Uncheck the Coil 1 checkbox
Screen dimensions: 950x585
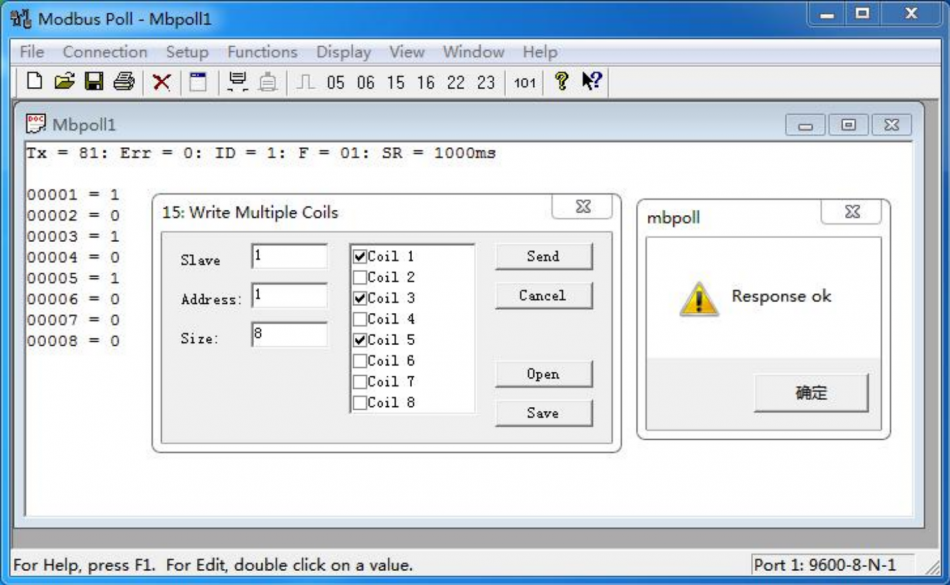click(x=360, y=256)
